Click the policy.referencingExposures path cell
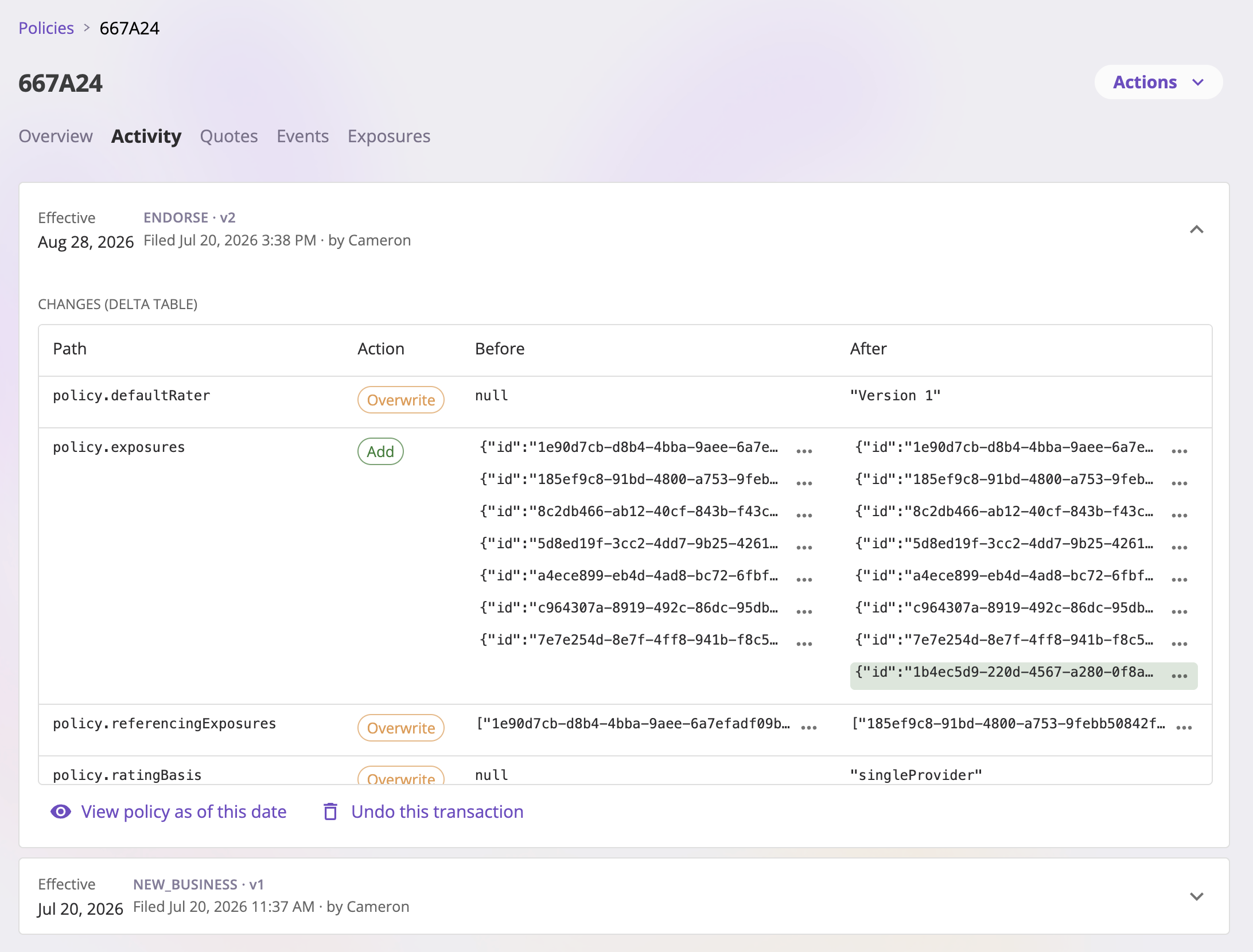The height and width of the screenshot is (952, 1253). (x=165, y=724)
